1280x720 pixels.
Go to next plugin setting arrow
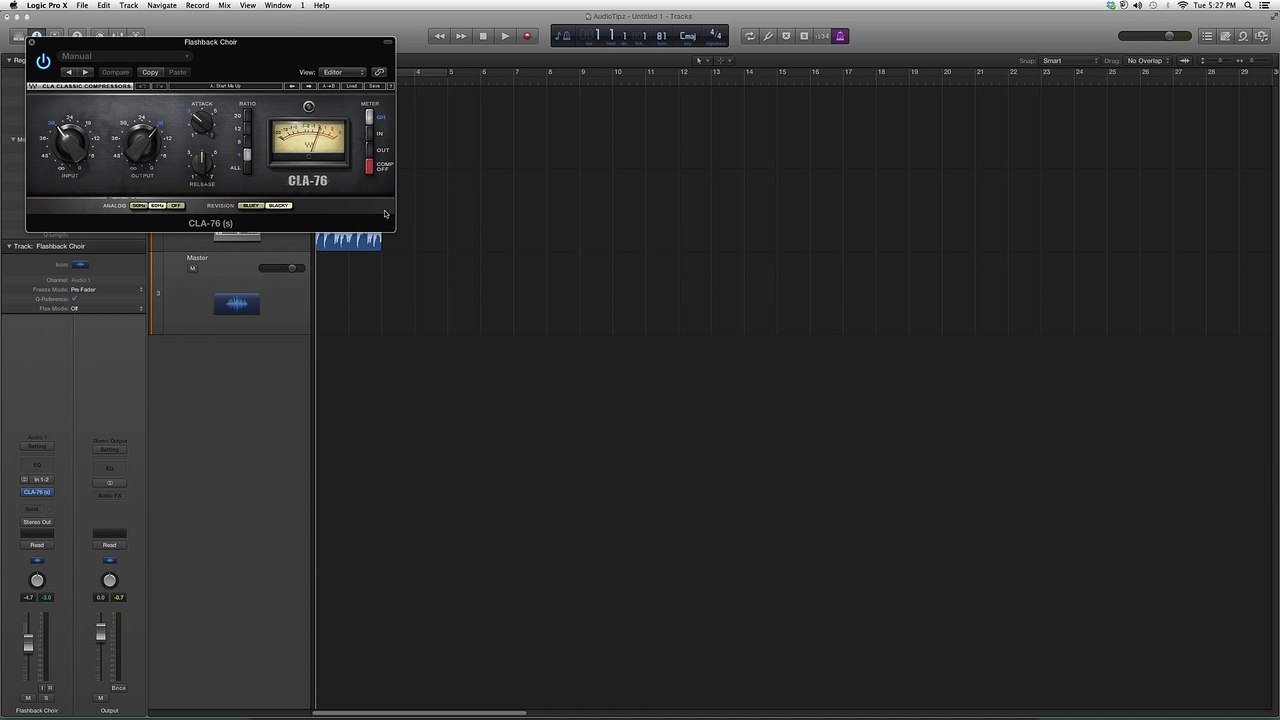[x=86, y=72]
